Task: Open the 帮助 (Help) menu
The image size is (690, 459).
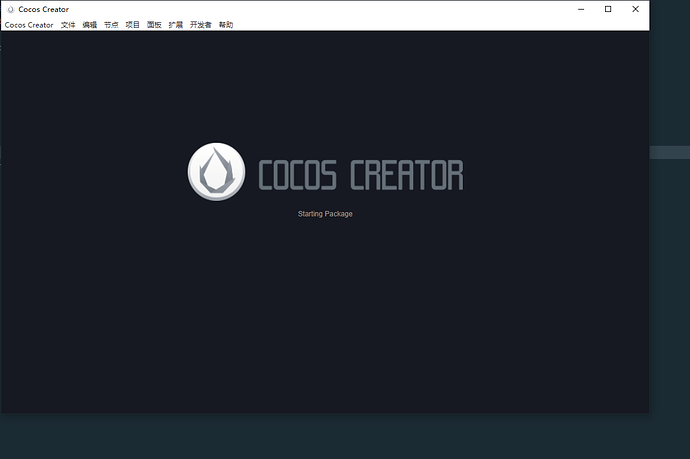Action: 226,25
